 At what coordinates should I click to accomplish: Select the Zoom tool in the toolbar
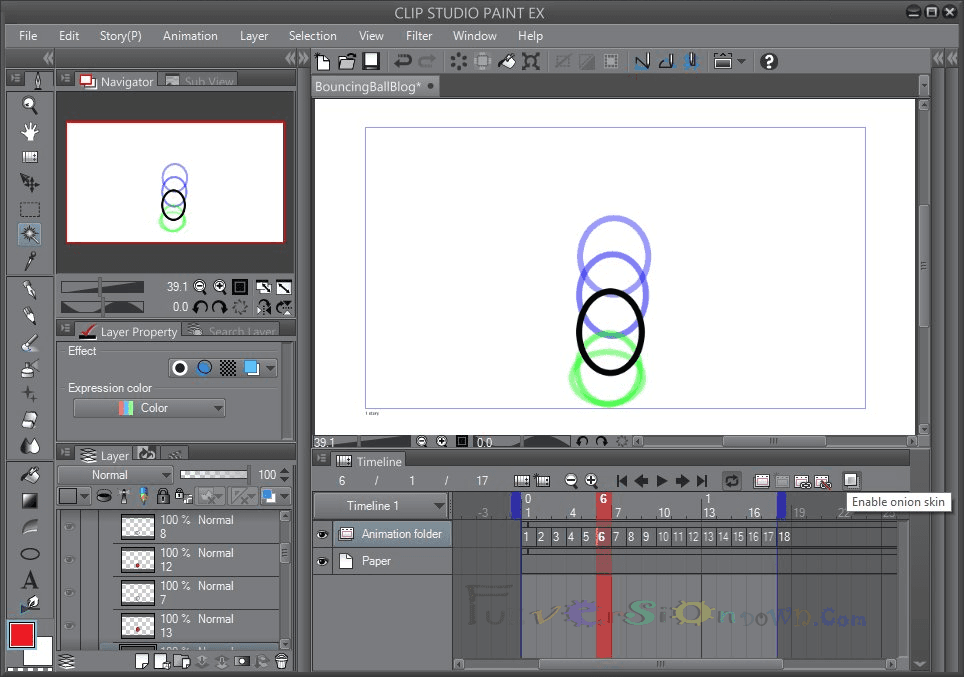click(29, 105)
